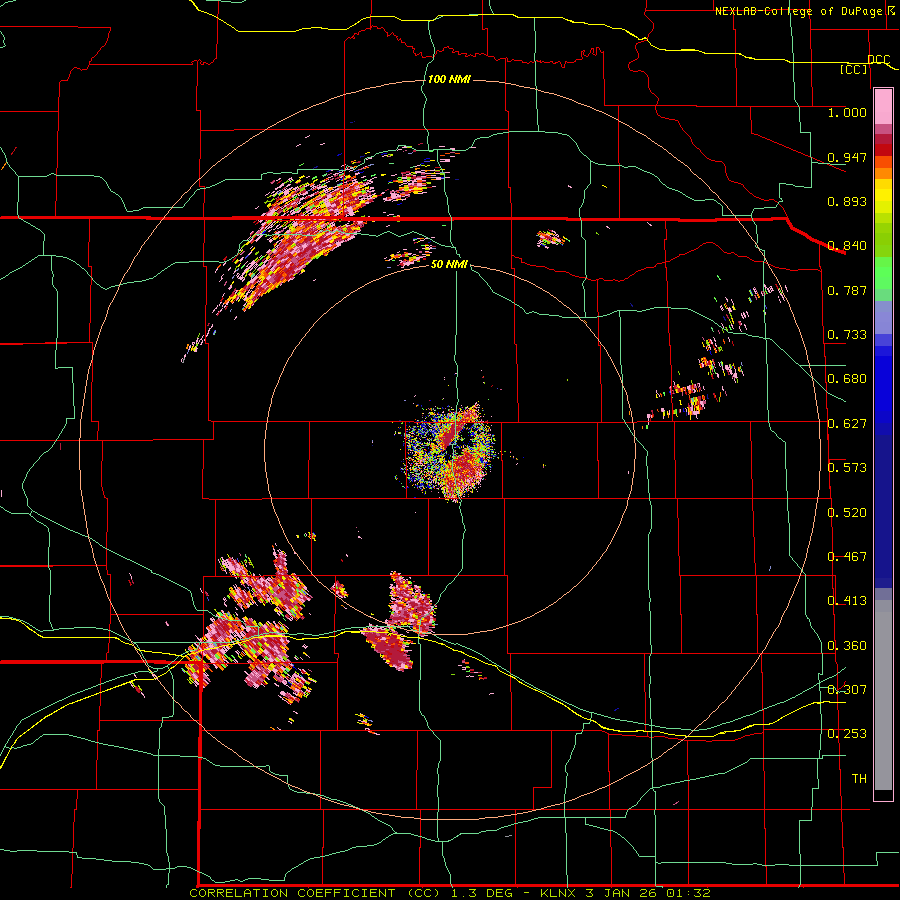Click the TH threshold label
The height and width of the screenshot is (900, 900).
(859, 779)
